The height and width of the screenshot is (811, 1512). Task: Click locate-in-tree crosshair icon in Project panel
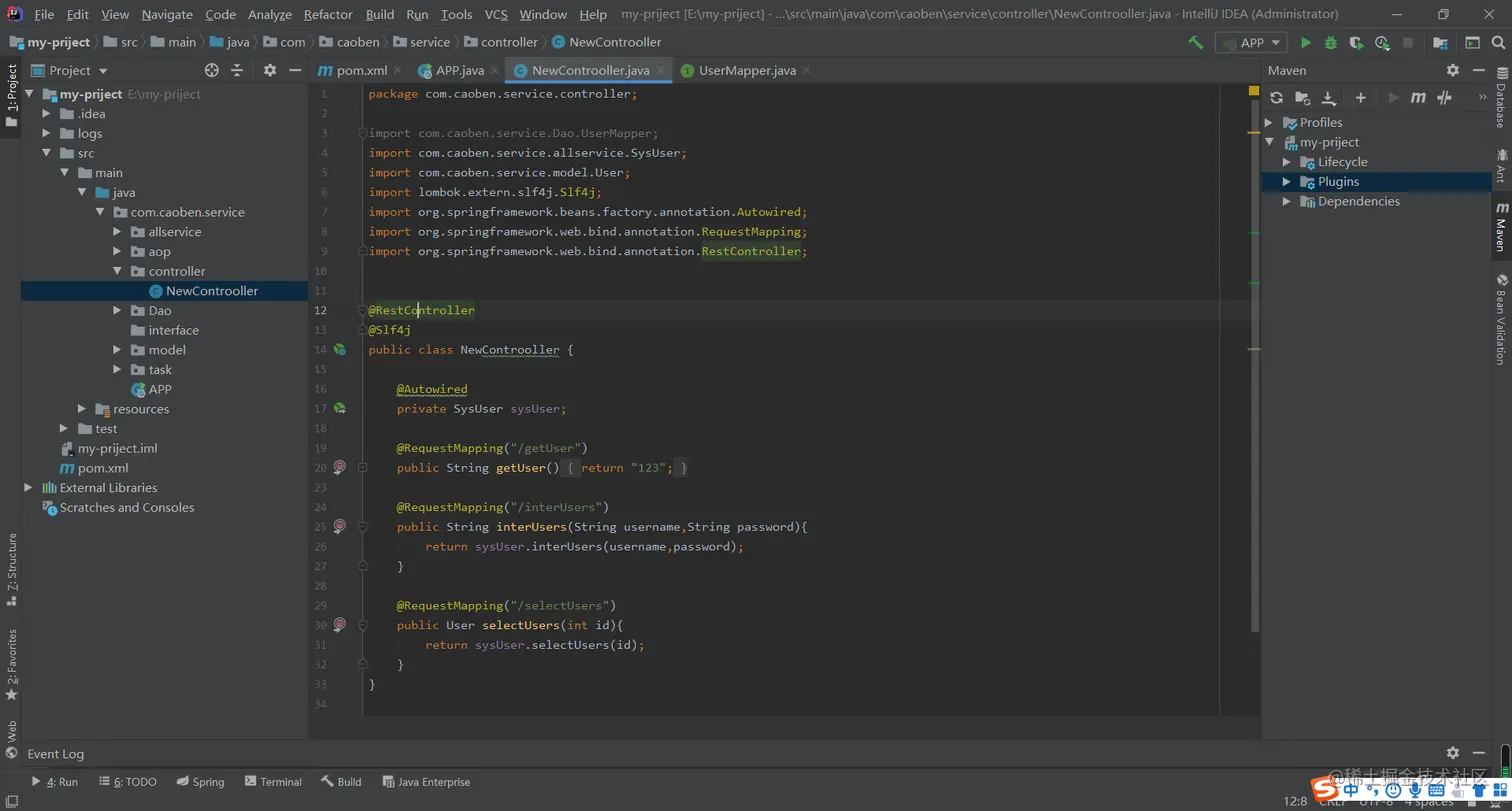(x=211, y=71)
